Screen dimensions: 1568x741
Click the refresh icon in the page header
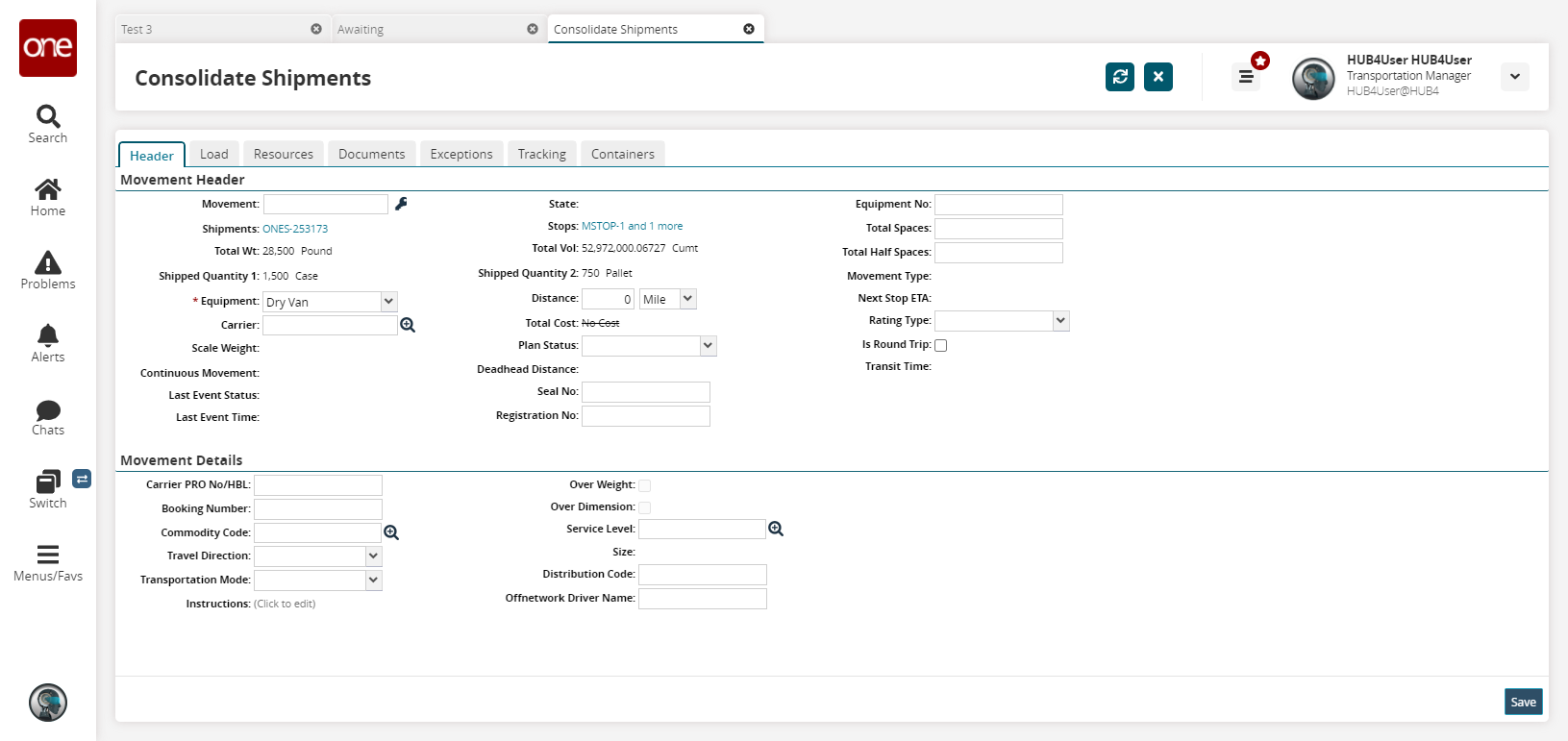[1120, 77]
